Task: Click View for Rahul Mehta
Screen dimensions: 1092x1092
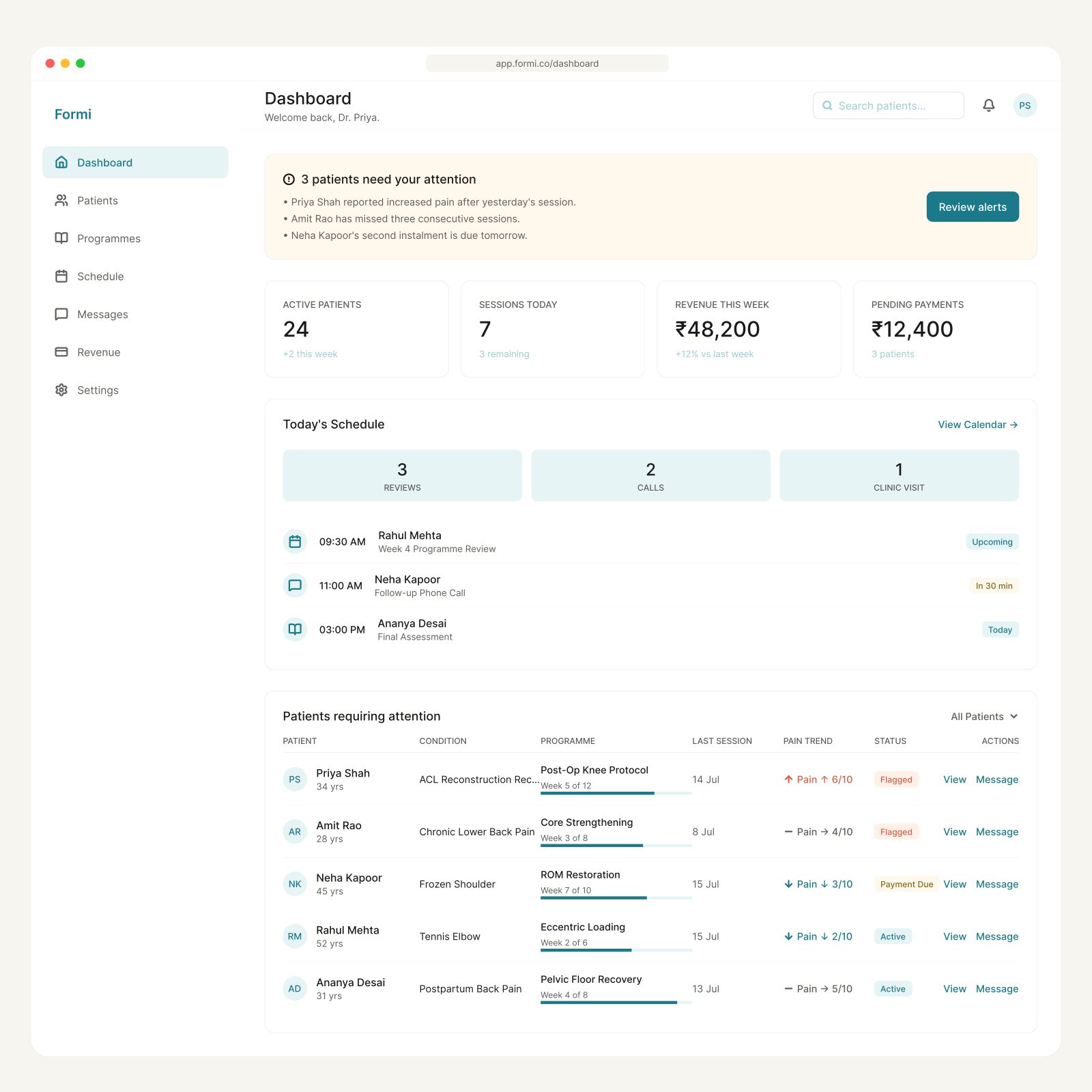Action: [955, 936]
